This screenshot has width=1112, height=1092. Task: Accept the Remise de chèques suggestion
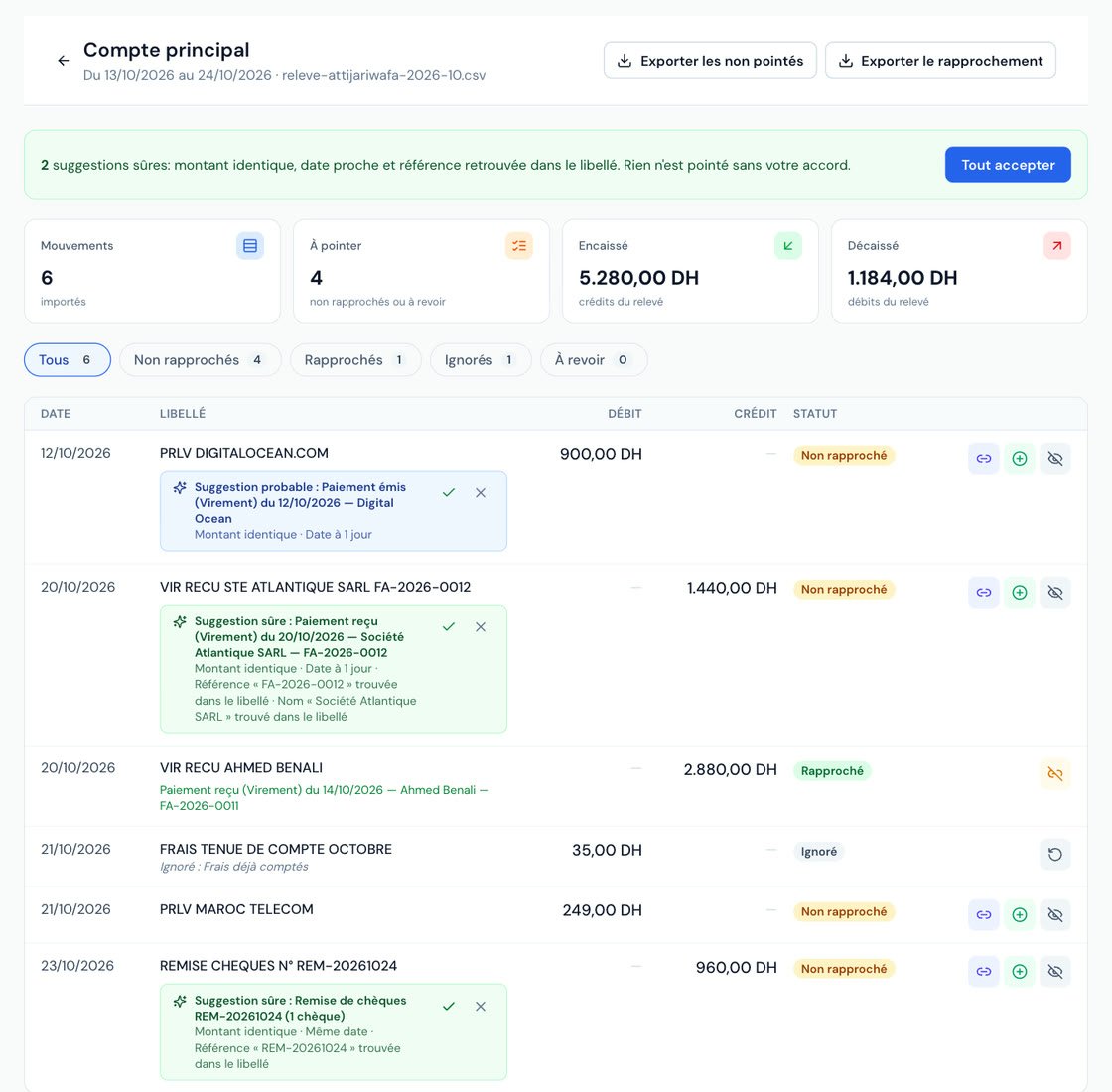(x=448, y=1007)
